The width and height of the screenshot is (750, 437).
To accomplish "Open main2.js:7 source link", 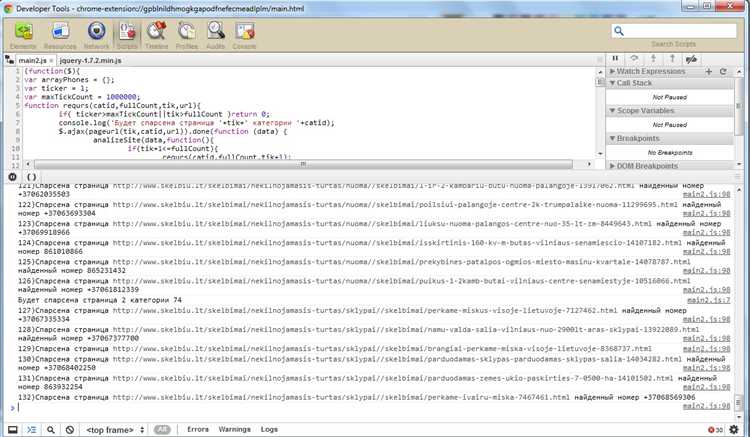I will (708, 300).
